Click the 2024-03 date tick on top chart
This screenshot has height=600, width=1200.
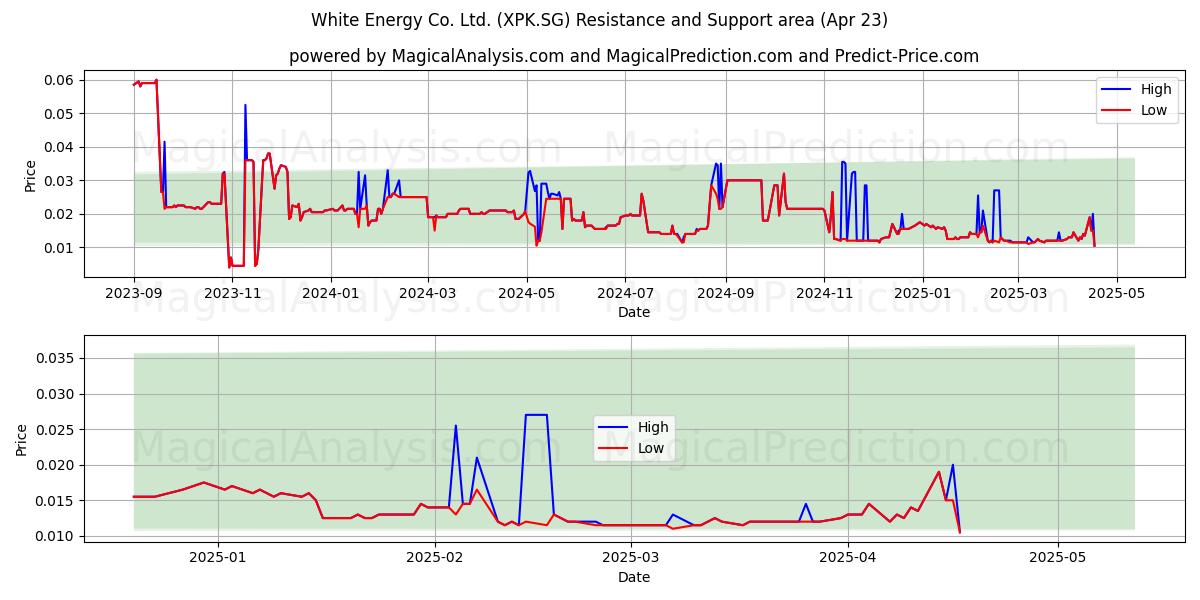tap(428, 292)
